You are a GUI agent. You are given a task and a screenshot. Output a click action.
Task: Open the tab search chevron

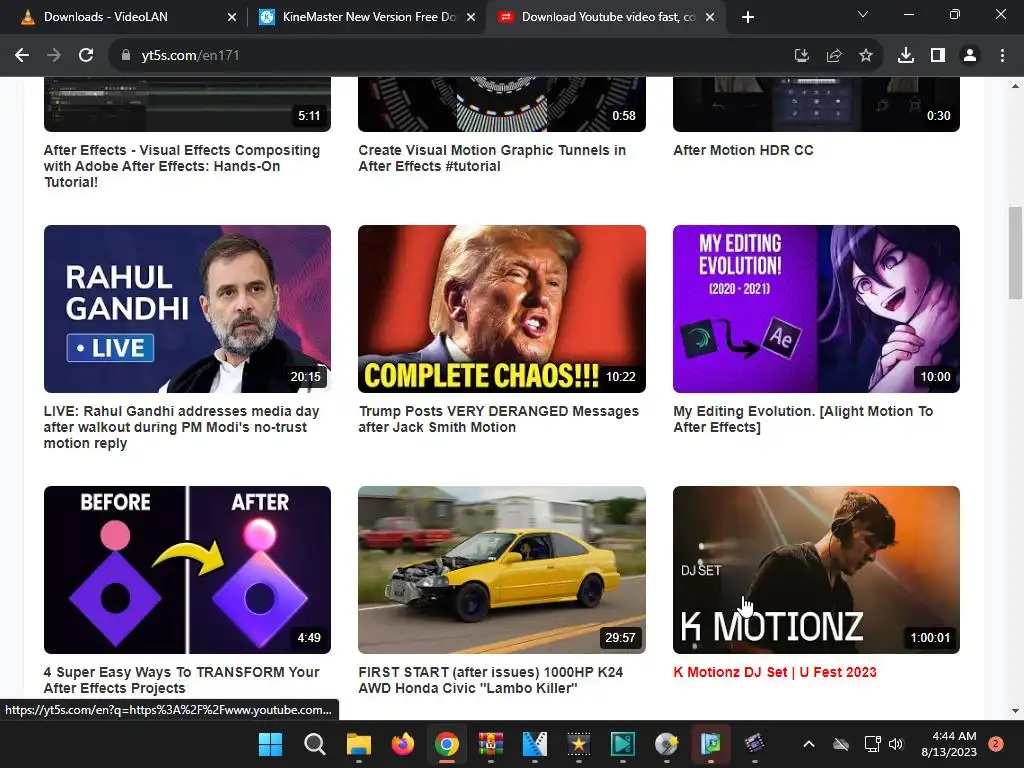pyautogui.click(x=863, y=14)
